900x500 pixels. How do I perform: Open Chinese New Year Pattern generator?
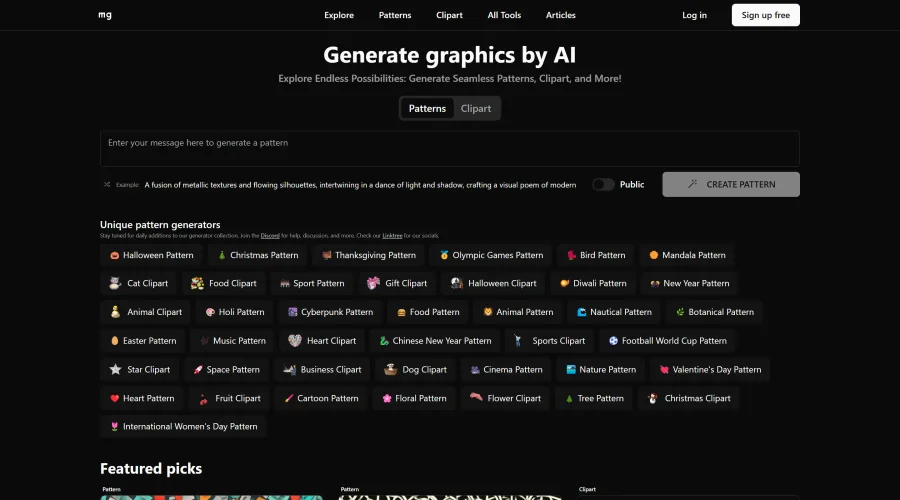(435, 340)
